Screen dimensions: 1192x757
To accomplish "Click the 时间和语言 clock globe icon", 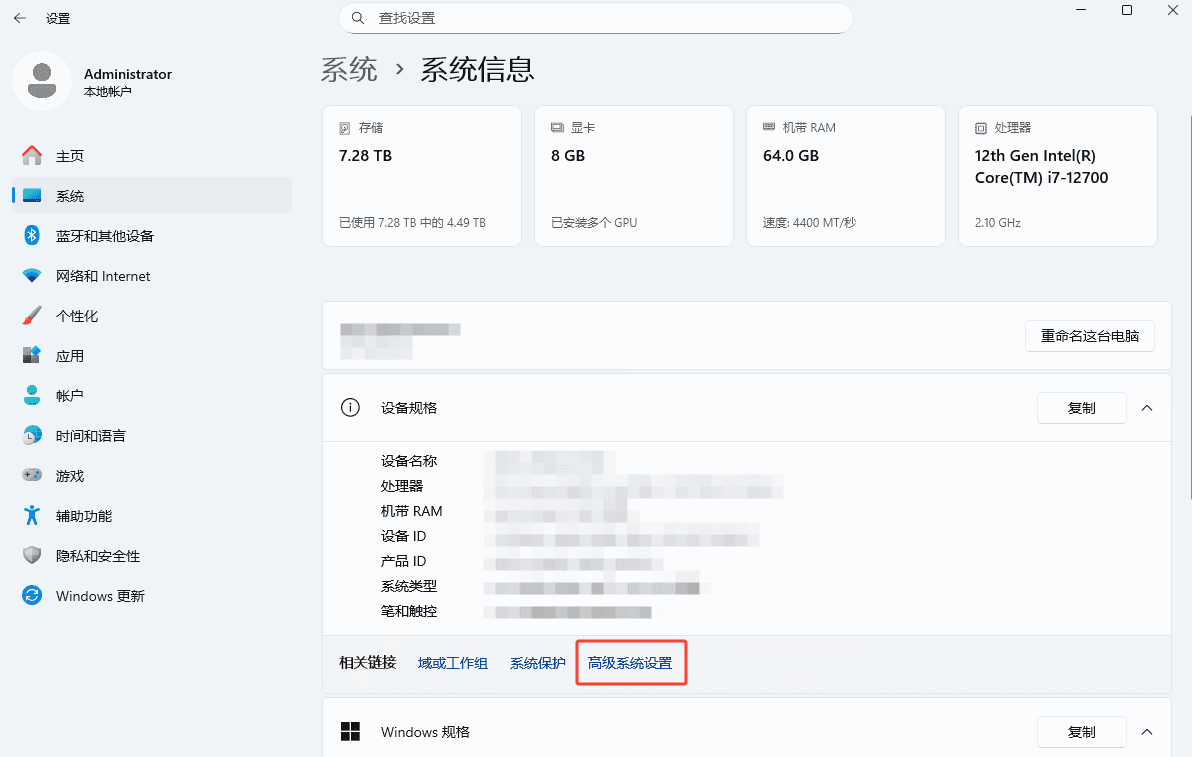I will point(32,436).
